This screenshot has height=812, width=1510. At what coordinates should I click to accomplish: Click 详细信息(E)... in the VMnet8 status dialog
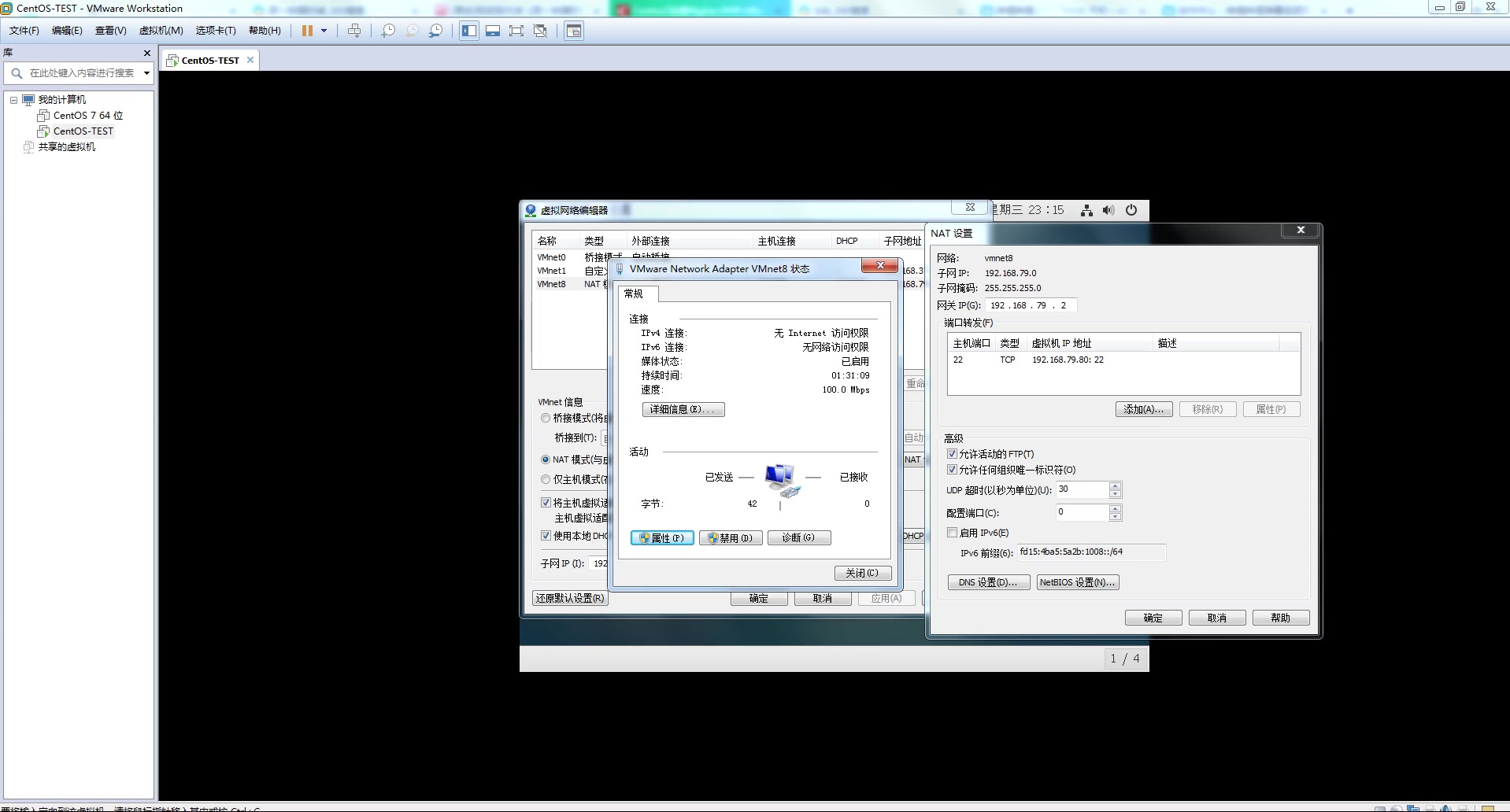(683, 409)
